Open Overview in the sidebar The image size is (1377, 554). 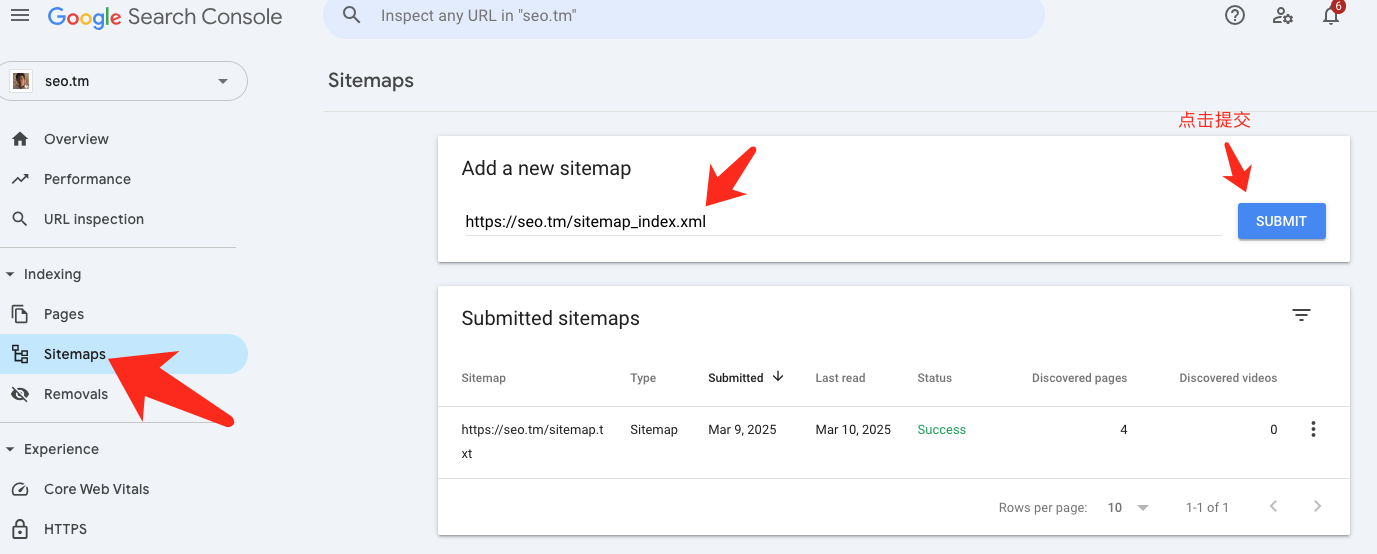[76, 139]
